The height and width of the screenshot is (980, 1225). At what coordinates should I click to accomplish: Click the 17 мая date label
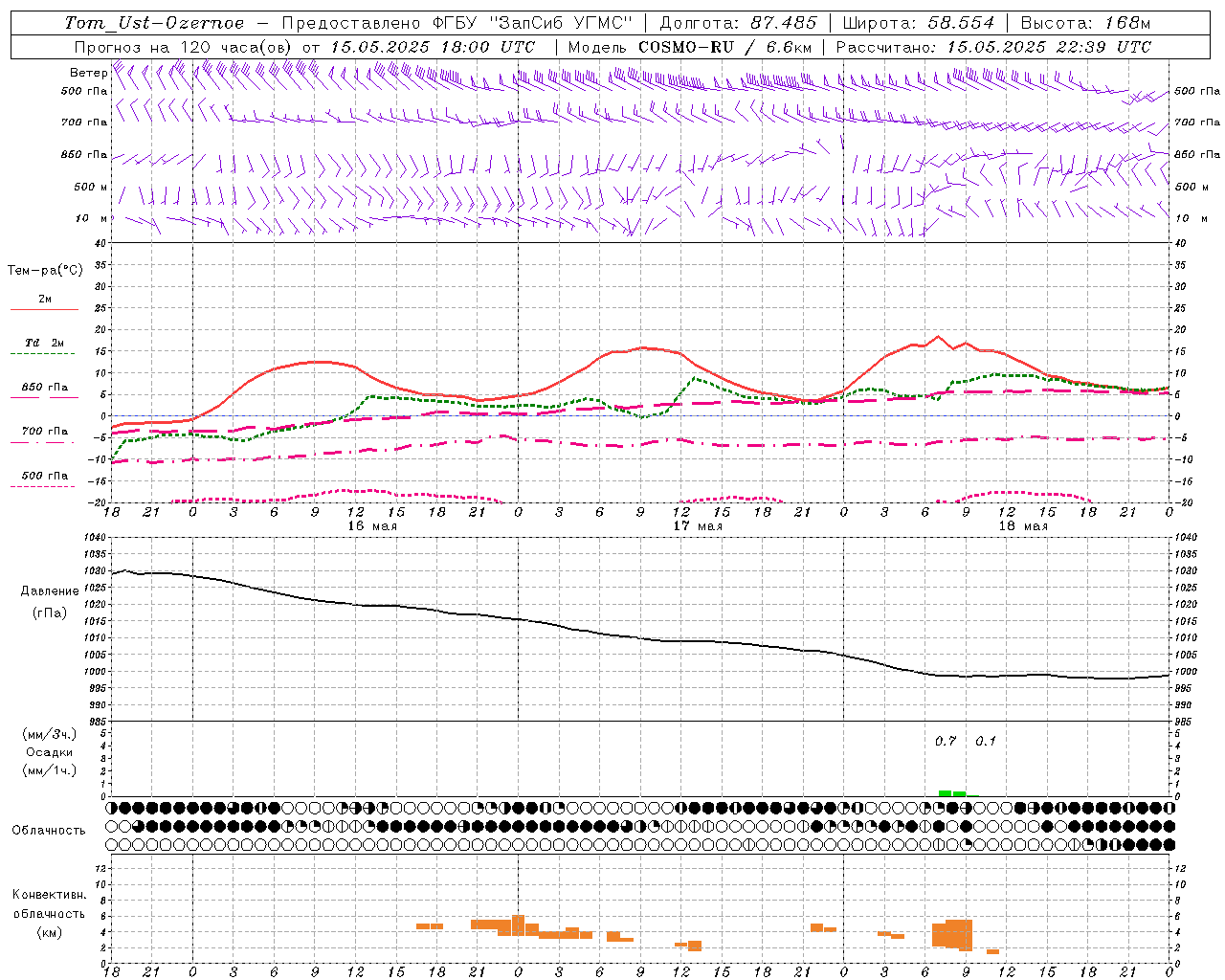tap(698, 526)
